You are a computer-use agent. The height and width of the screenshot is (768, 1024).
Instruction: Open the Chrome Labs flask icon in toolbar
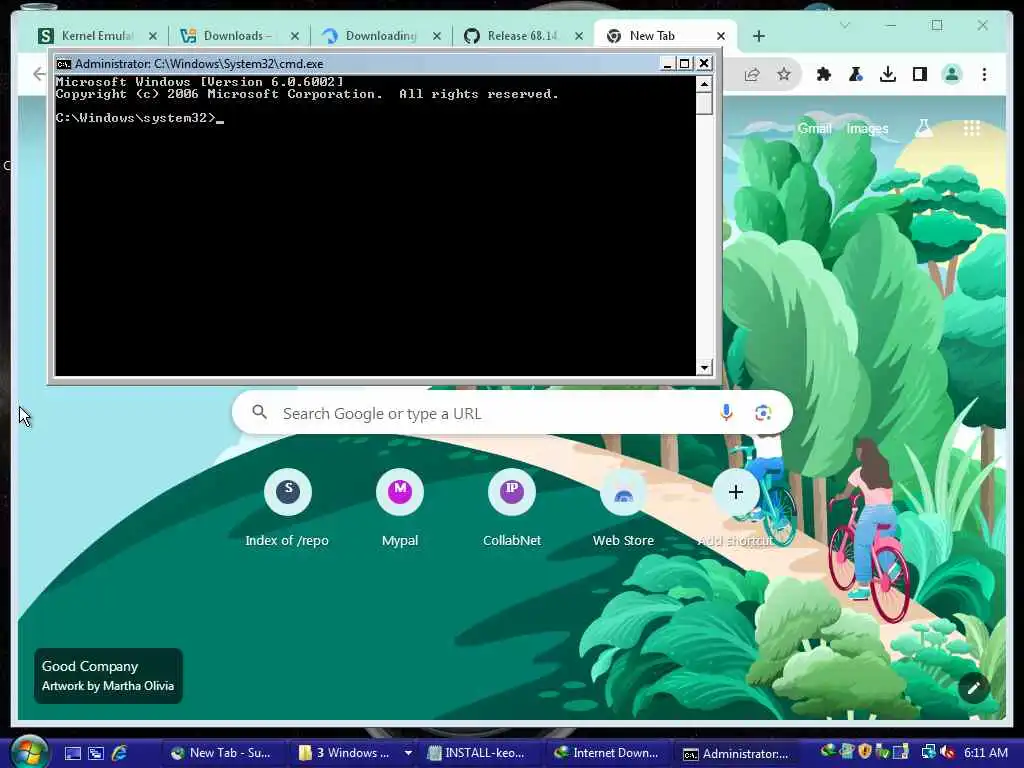pos(856,74)
